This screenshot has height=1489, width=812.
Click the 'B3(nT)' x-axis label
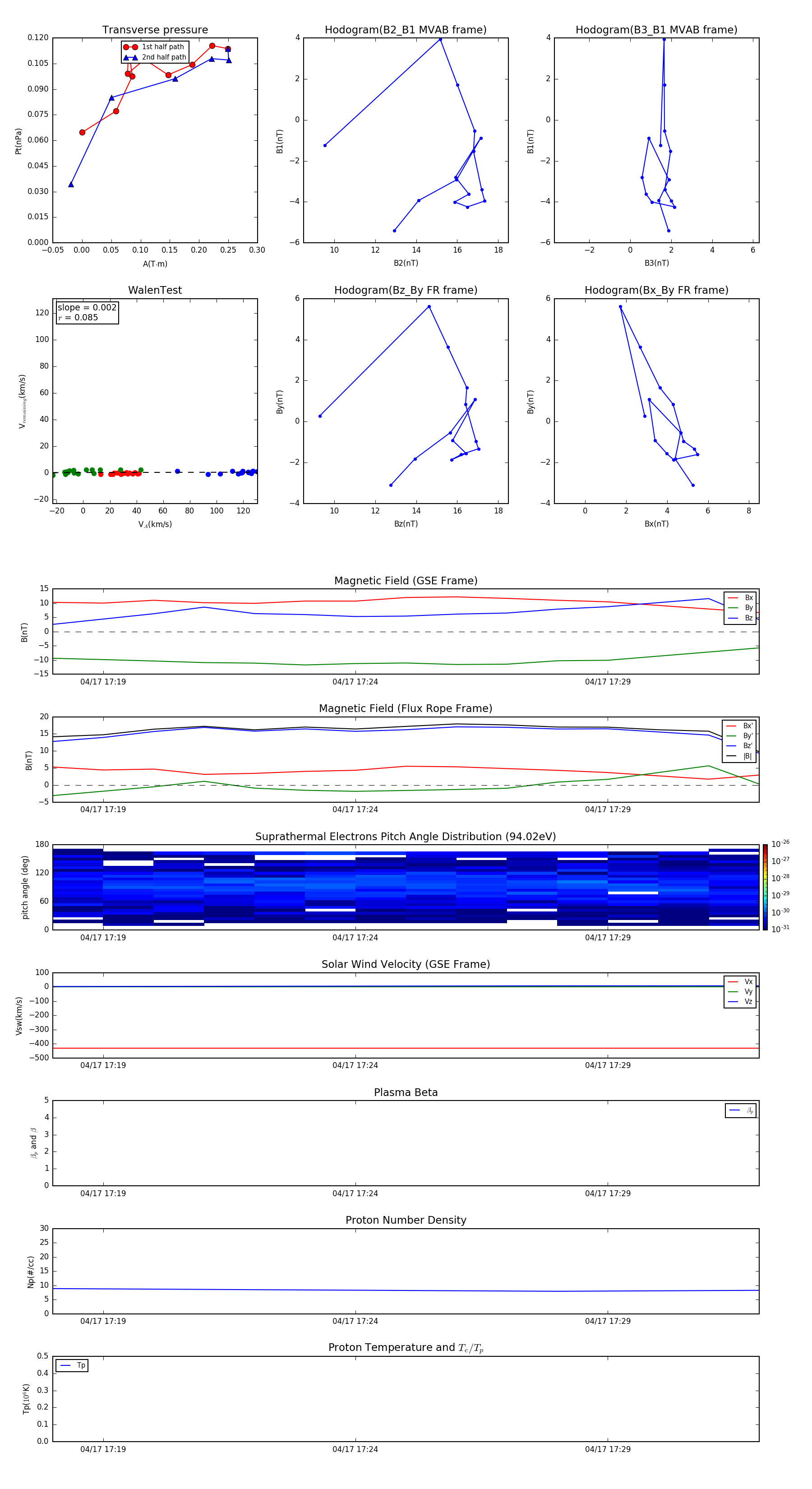point(656,264)
